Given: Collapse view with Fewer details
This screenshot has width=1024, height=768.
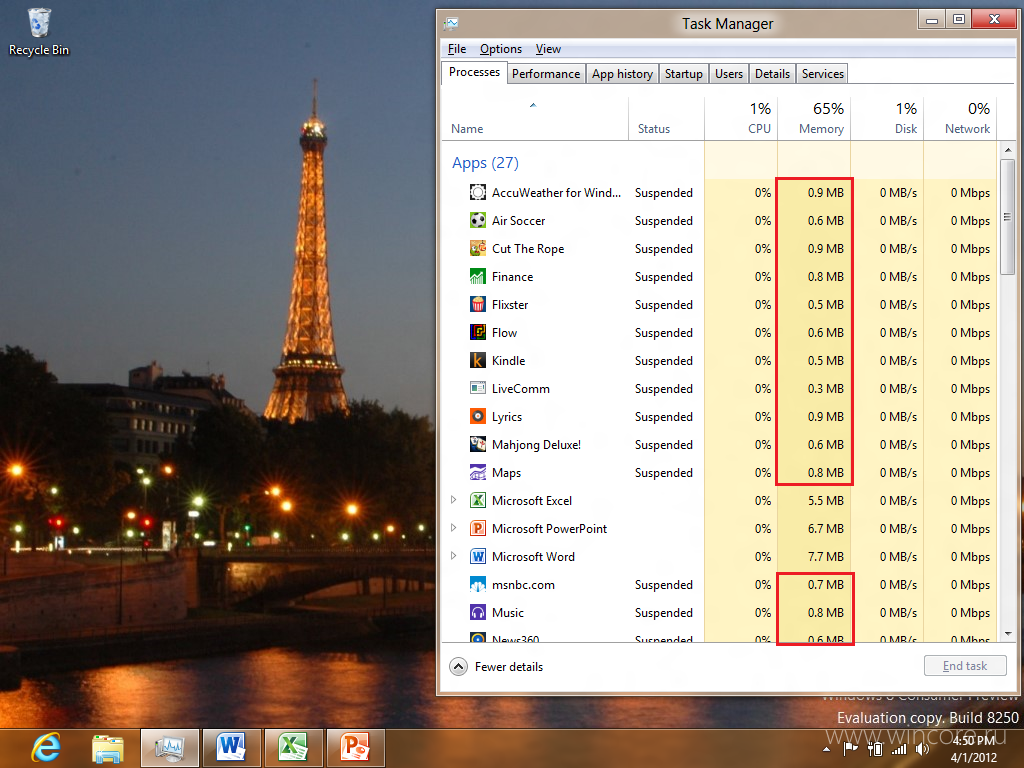Looking at the screenshot, I should 496,667.
